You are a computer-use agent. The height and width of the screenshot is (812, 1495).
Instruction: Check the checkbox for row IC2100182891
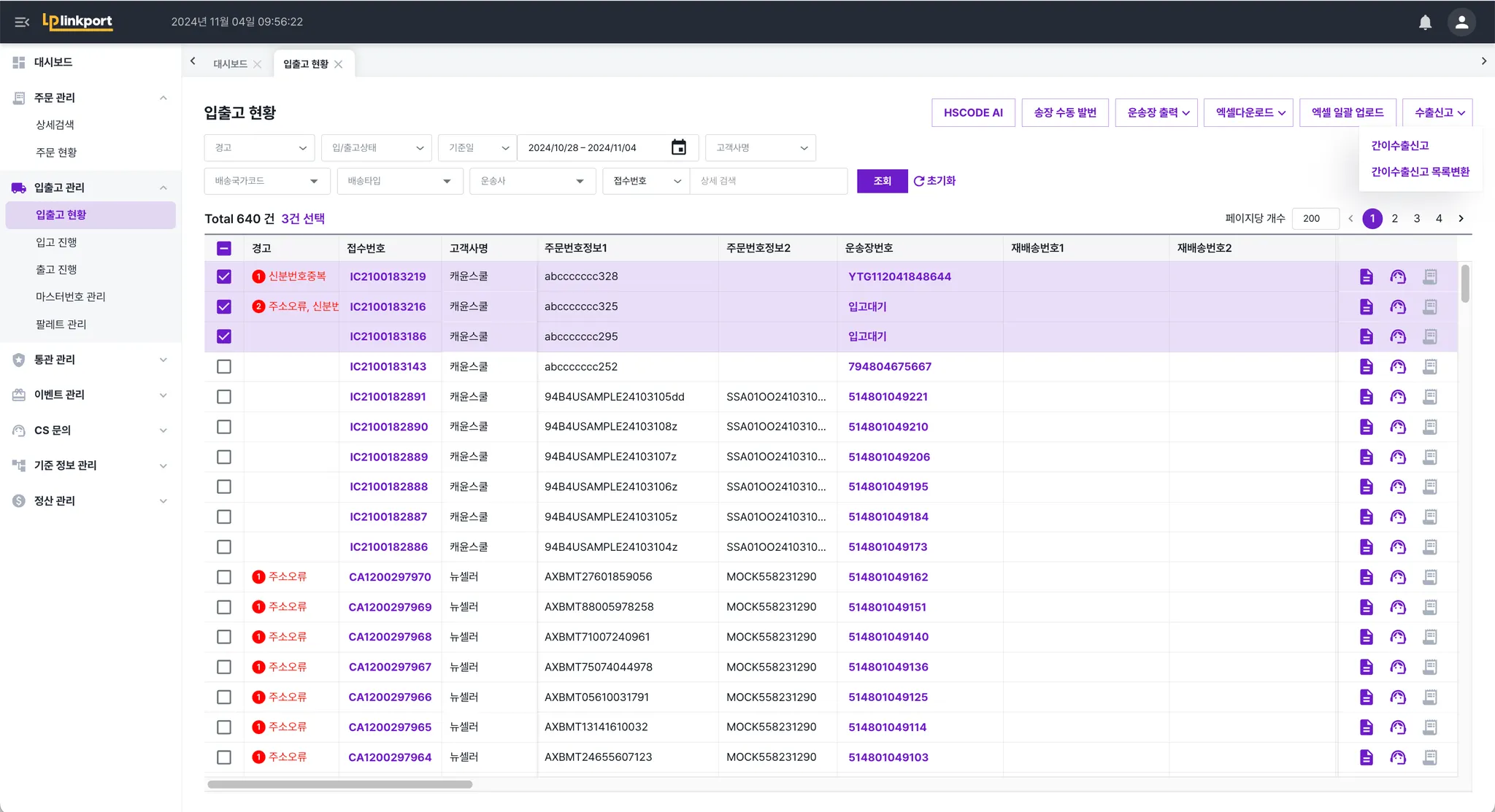tap(224, 397)
